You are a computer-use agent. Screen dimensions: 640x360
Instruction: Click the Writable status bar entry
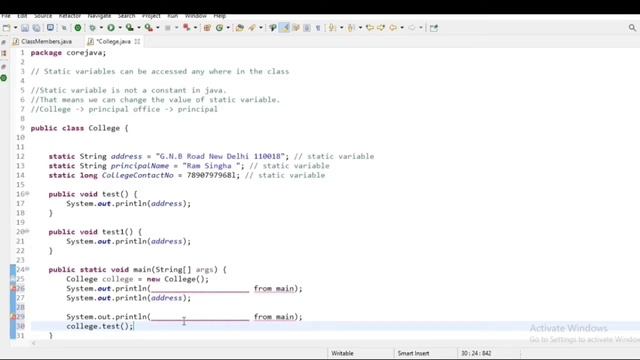click(x=342, y=353)
